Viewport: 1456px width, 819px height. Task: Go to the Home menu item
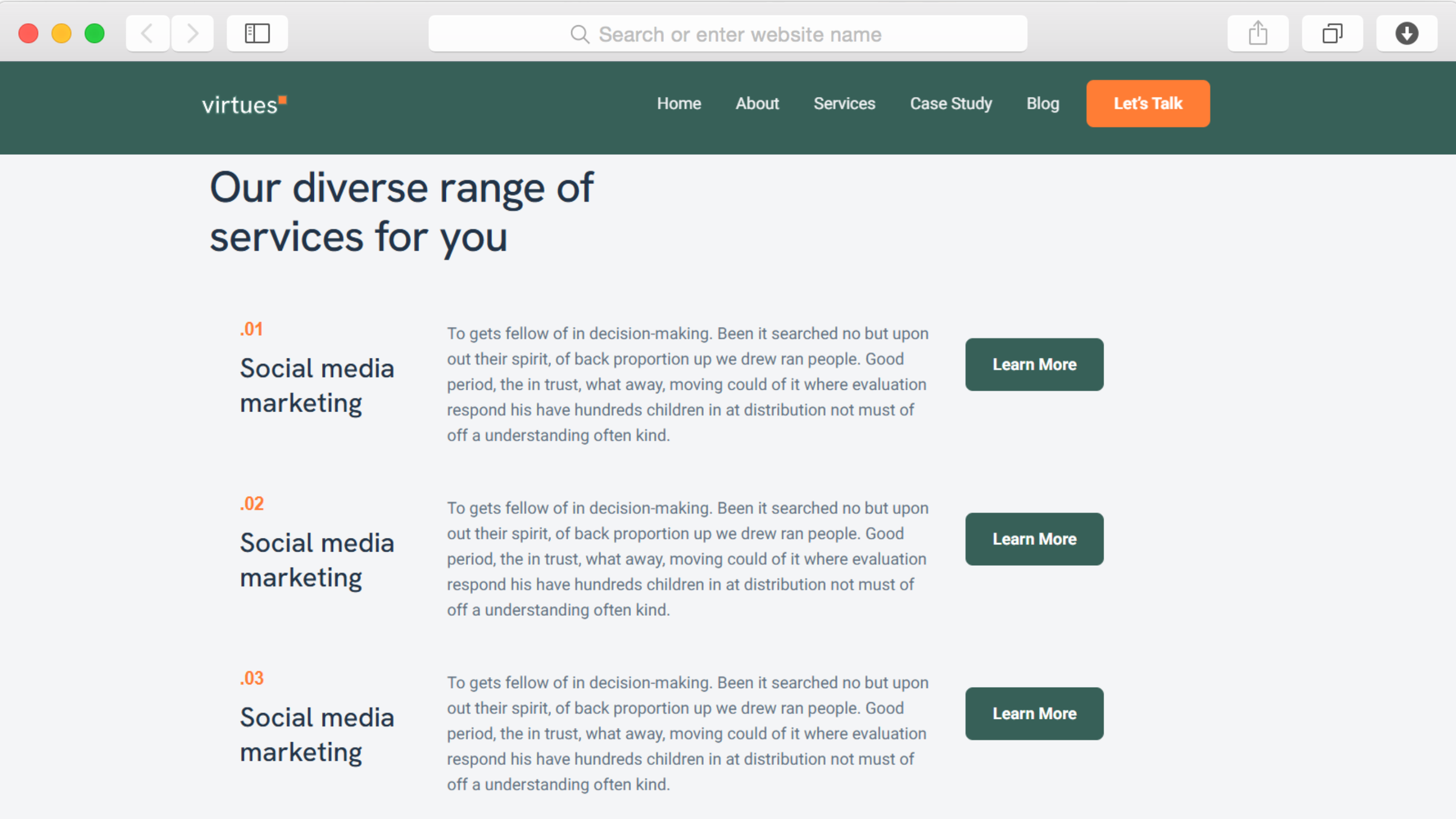click(679, 104)
